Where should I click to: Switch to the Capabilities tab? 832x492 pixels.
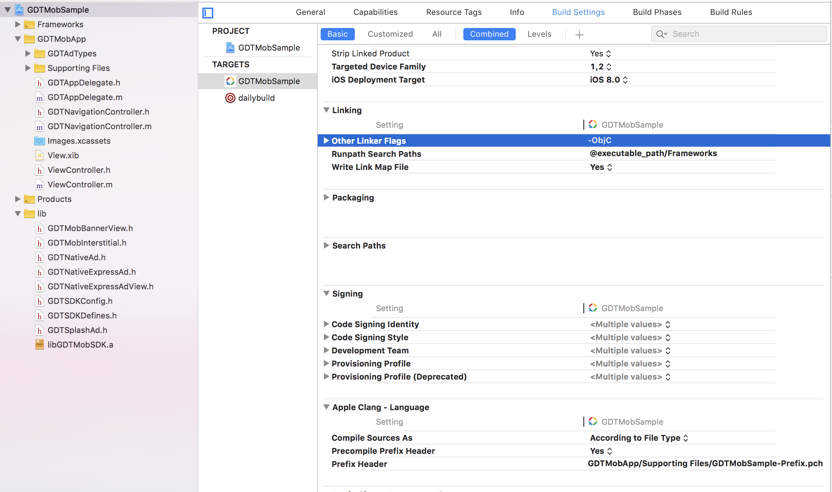click(x=375, y=12)
